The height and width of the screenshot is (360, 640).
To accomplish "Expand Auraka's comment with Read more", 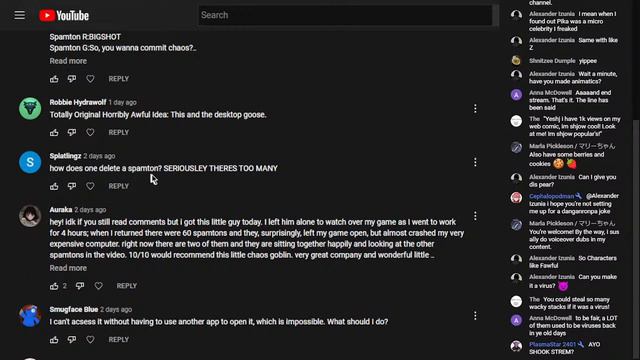I will coord(68,268).
